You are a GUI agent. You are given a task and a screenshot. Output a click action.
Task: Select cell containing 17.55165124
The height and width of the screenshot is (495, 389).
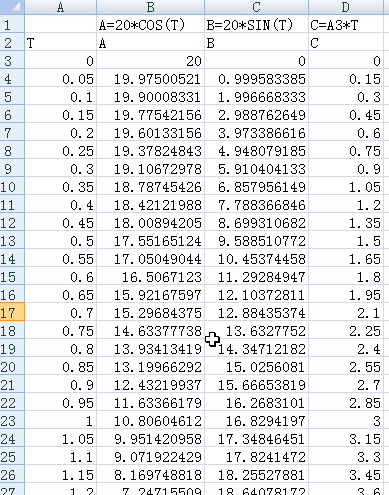click(150, 240)
